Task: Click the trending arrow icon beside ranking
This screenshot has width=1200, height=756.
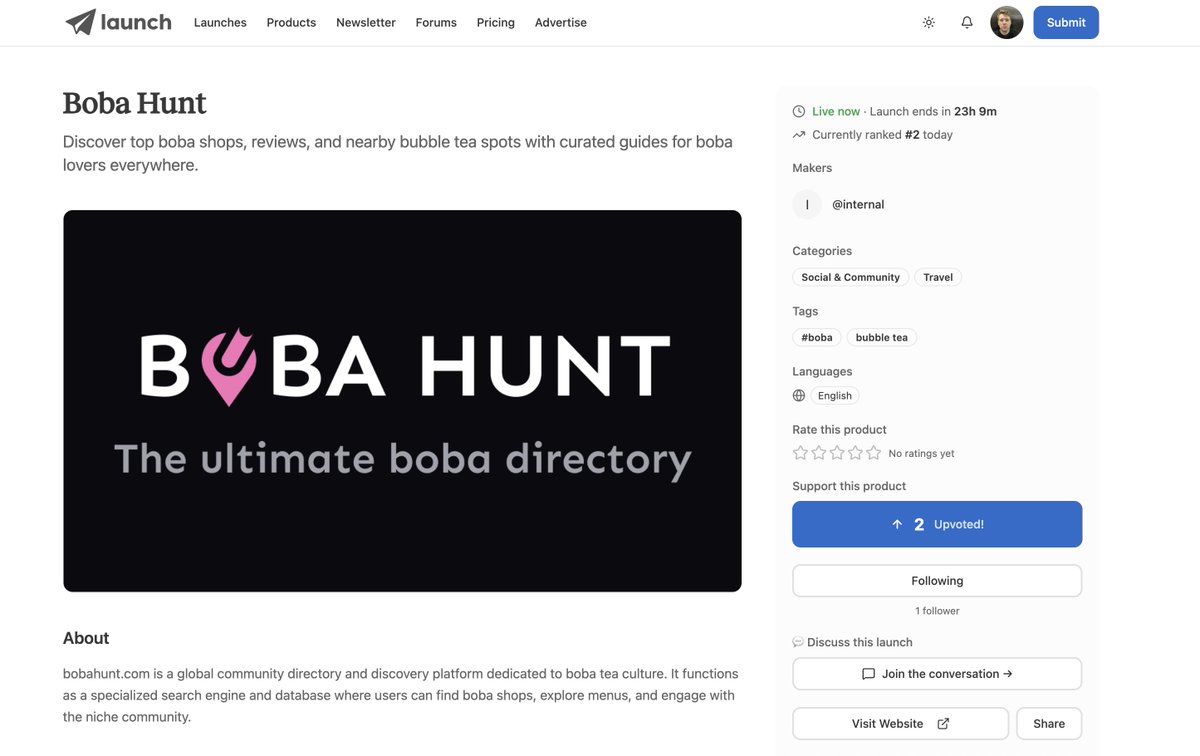Action: pos(799,135)
